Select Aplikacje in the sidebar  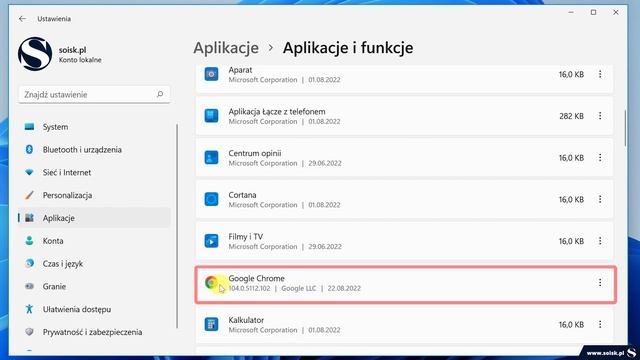pyautogui.click(x=94, y=218)
